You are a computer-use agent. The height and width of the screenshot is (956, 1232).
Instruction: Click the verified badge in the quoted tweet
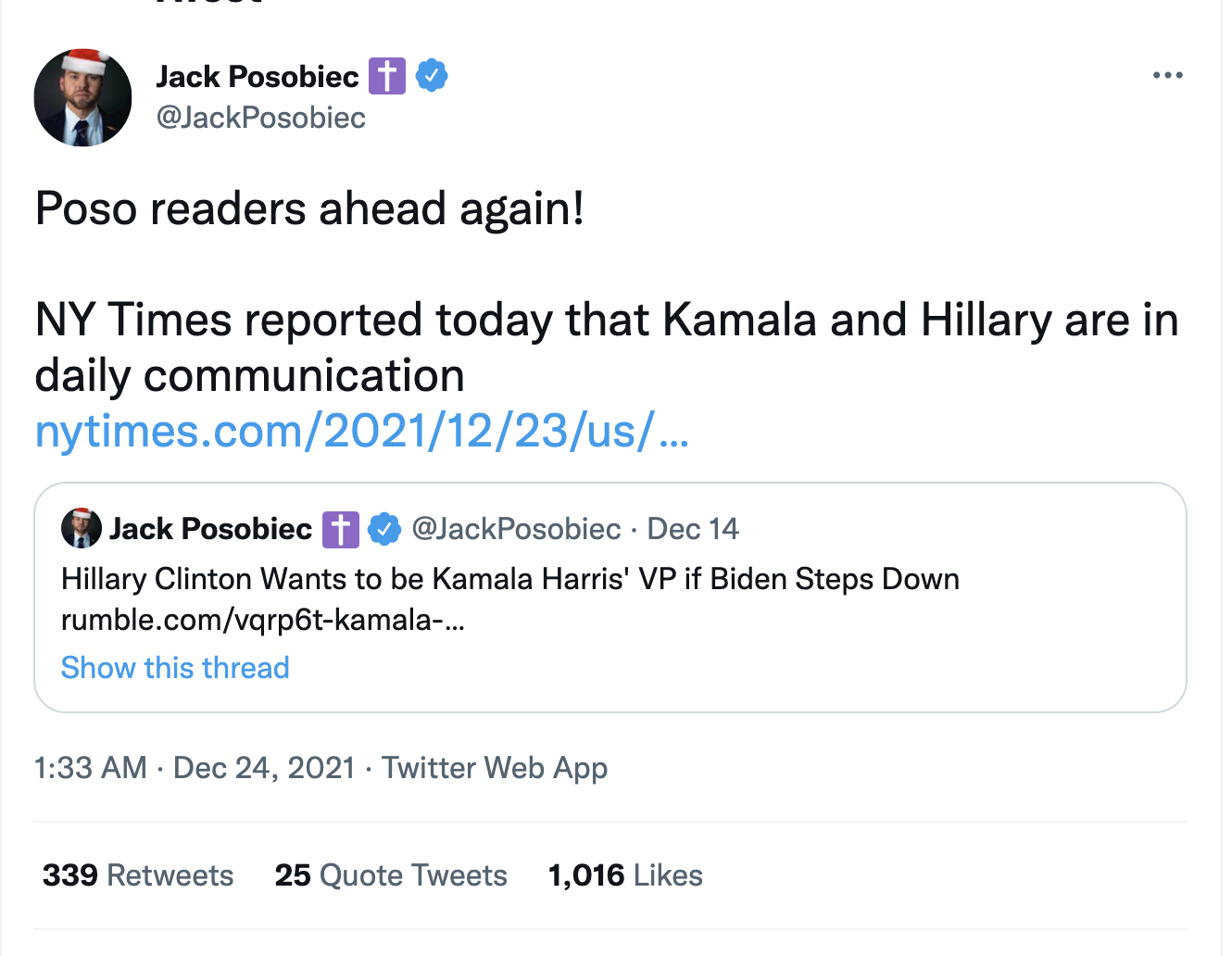[384, 529]
